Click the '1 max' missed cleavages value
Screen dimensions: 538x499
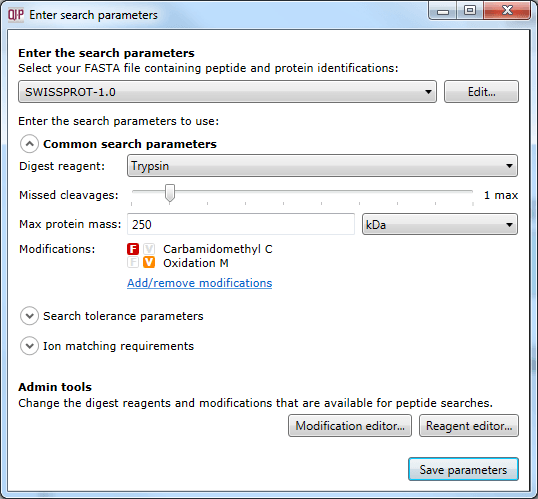(x=501, y=195)
